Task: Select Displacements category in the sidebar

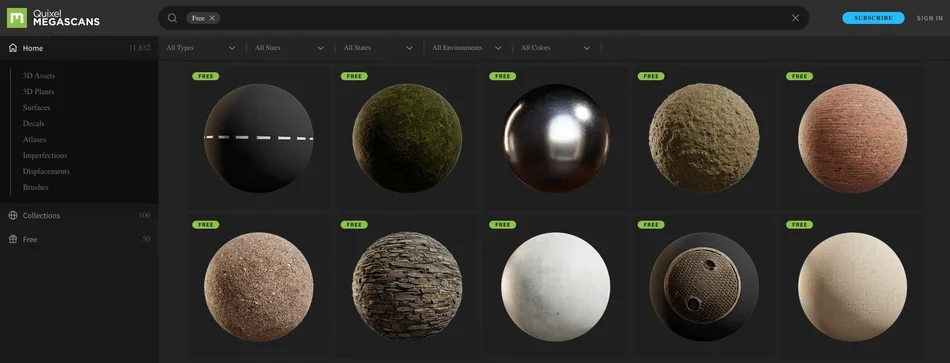Action: [x=46, y=171]
